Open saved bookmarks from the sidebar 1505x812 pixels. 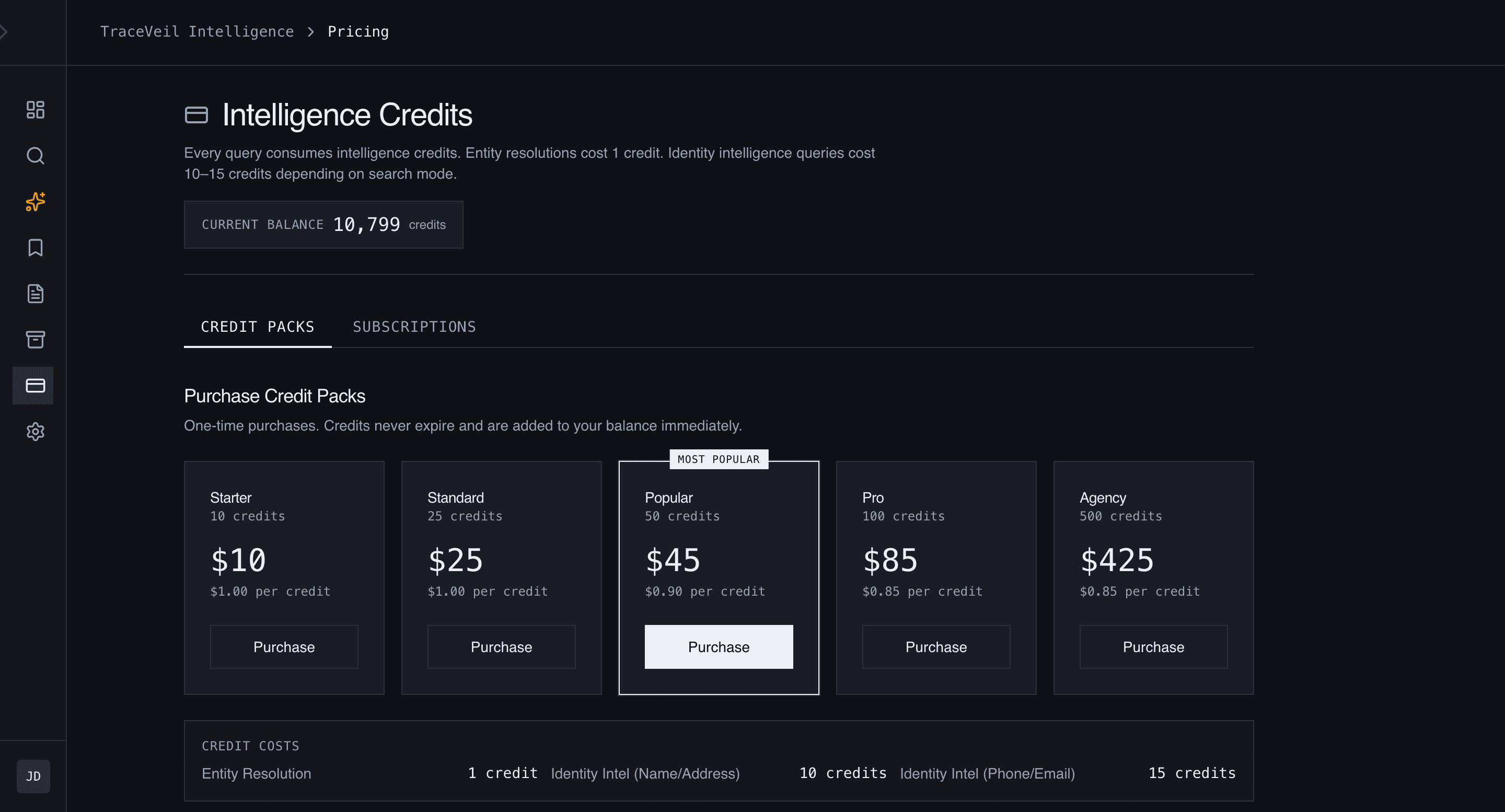pyautogui.click(x=34, y=248)
